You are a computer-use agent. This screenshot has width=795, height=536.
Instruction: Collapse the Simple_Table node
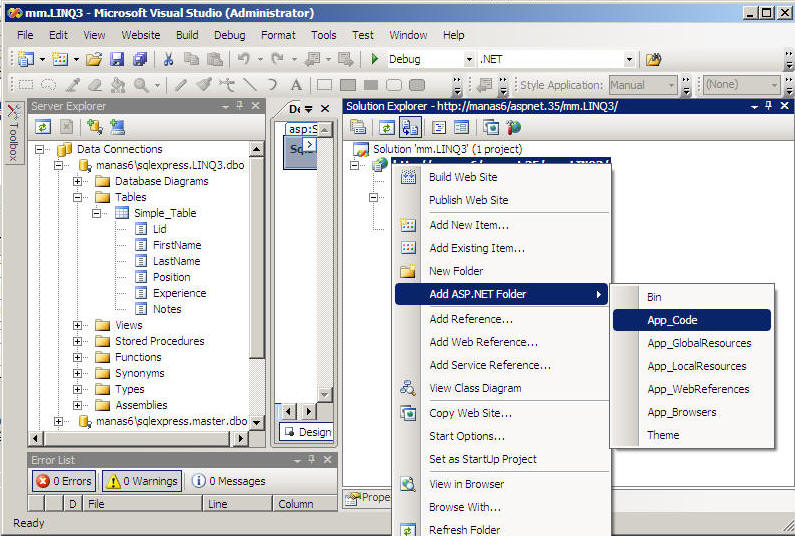point(96,213)
